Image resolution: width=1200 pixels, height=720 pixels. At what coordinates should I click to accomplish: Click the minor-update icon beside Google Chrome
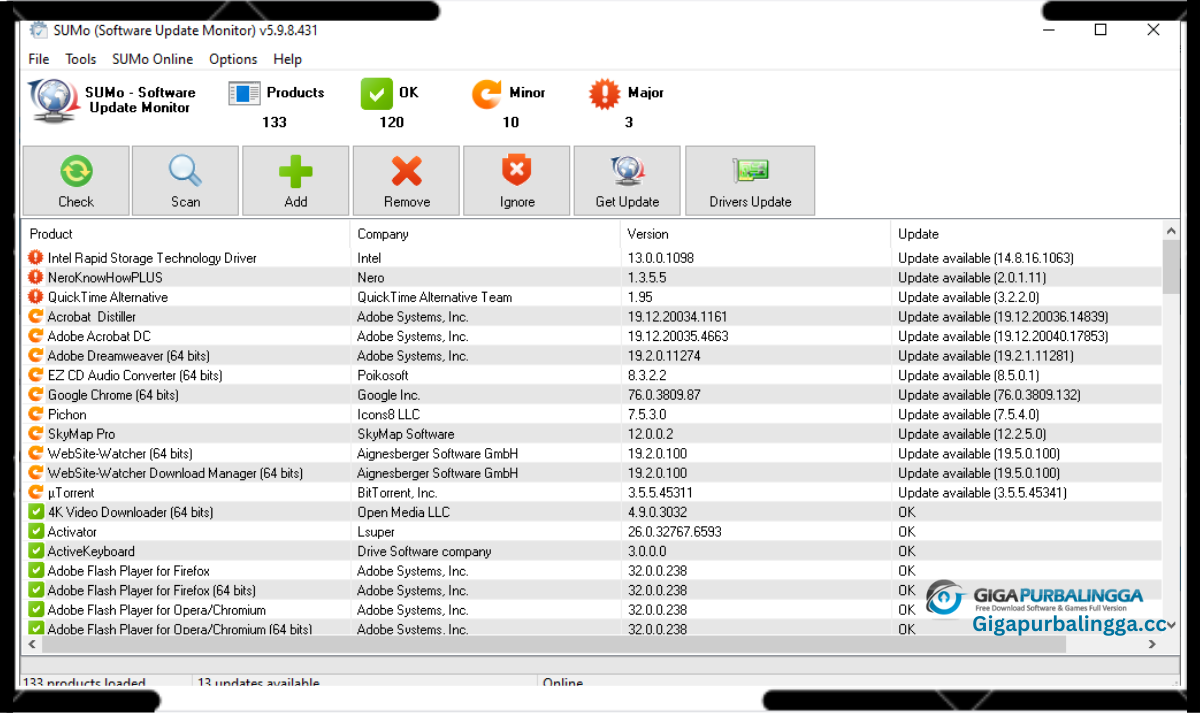[x=36, y=394]
